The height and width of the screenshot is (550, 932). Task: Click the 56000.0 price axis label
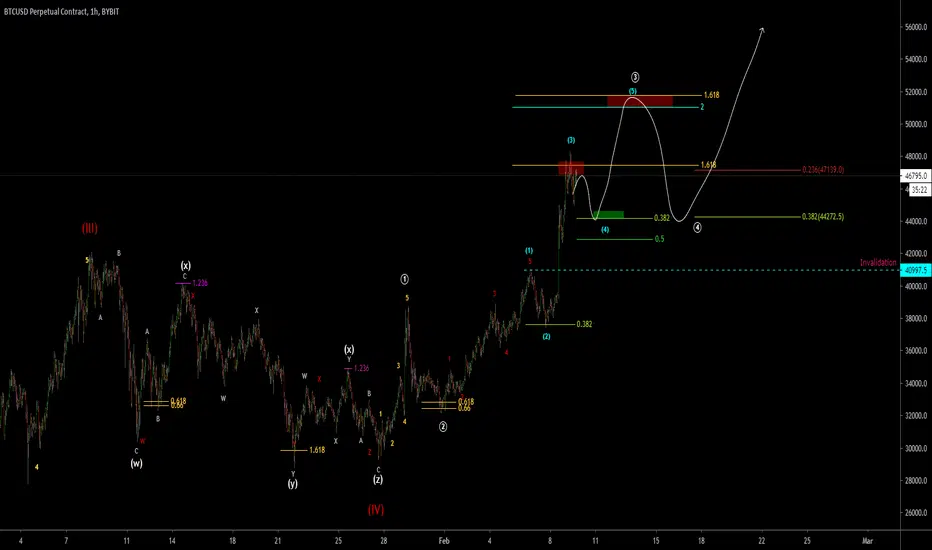(916, 27)
